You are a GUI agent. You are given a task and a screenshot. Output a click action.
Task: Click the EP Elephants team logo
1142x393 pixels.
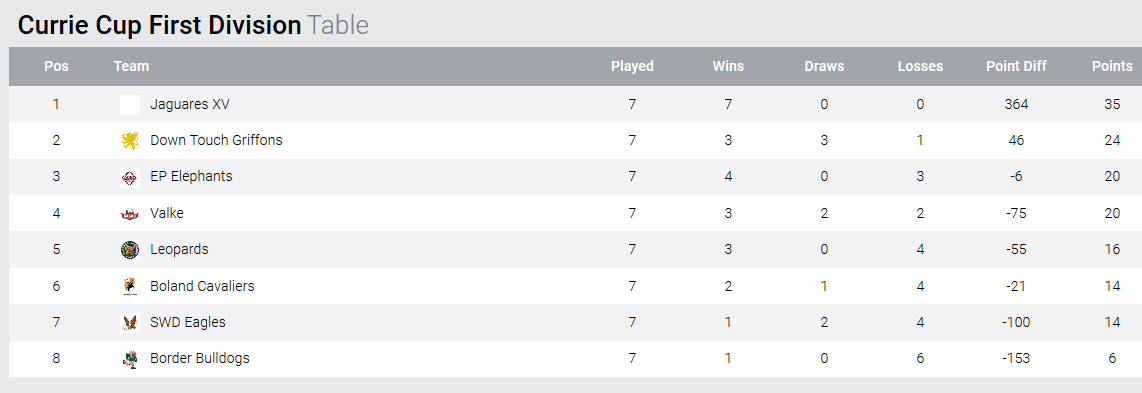tap(130, 178)
